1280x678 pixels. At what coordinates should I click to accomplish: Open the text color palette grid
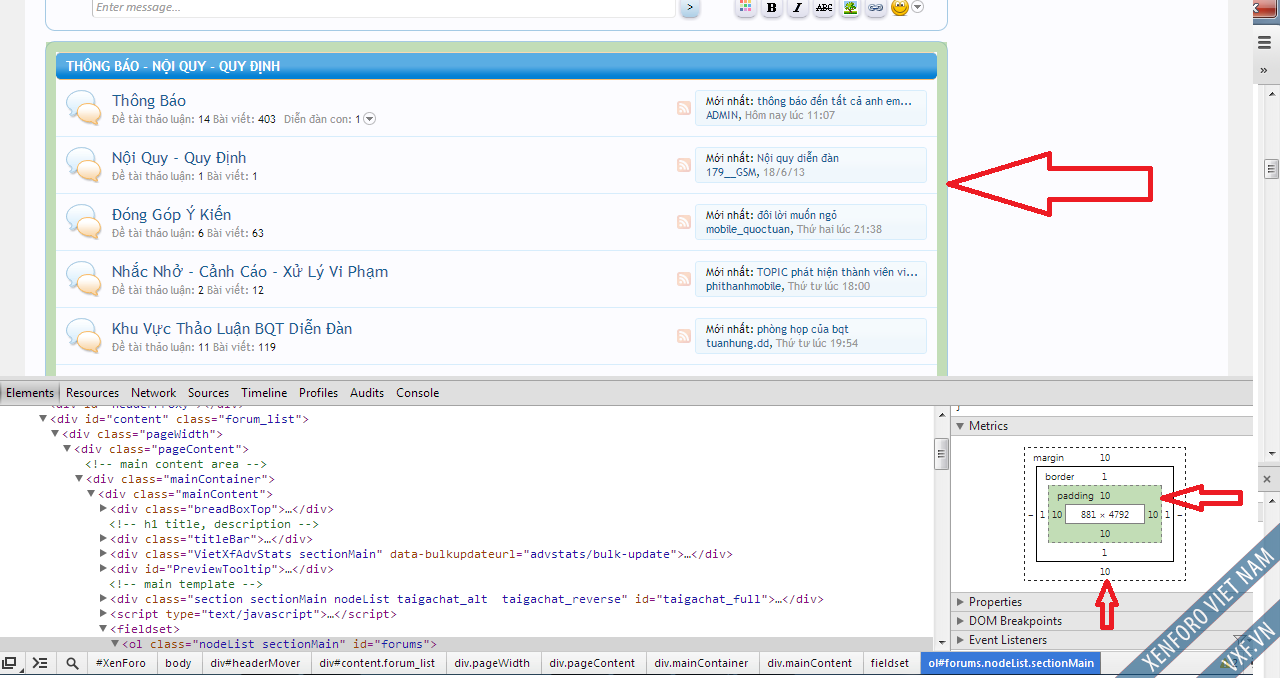pyautogui.click(x=745, y=8)
